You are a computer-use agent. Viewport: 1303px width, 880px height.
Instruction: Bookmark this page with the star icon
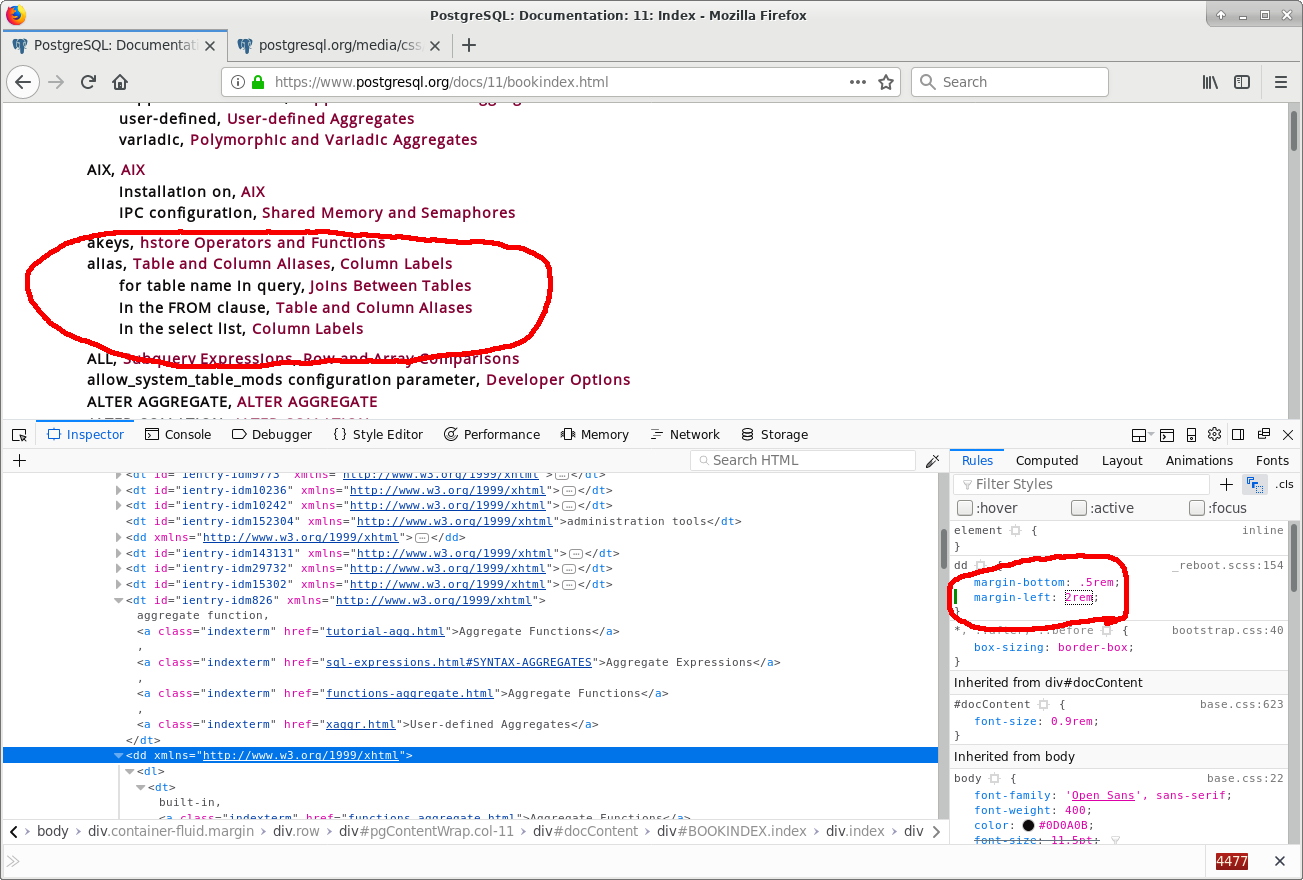(885, 82)
